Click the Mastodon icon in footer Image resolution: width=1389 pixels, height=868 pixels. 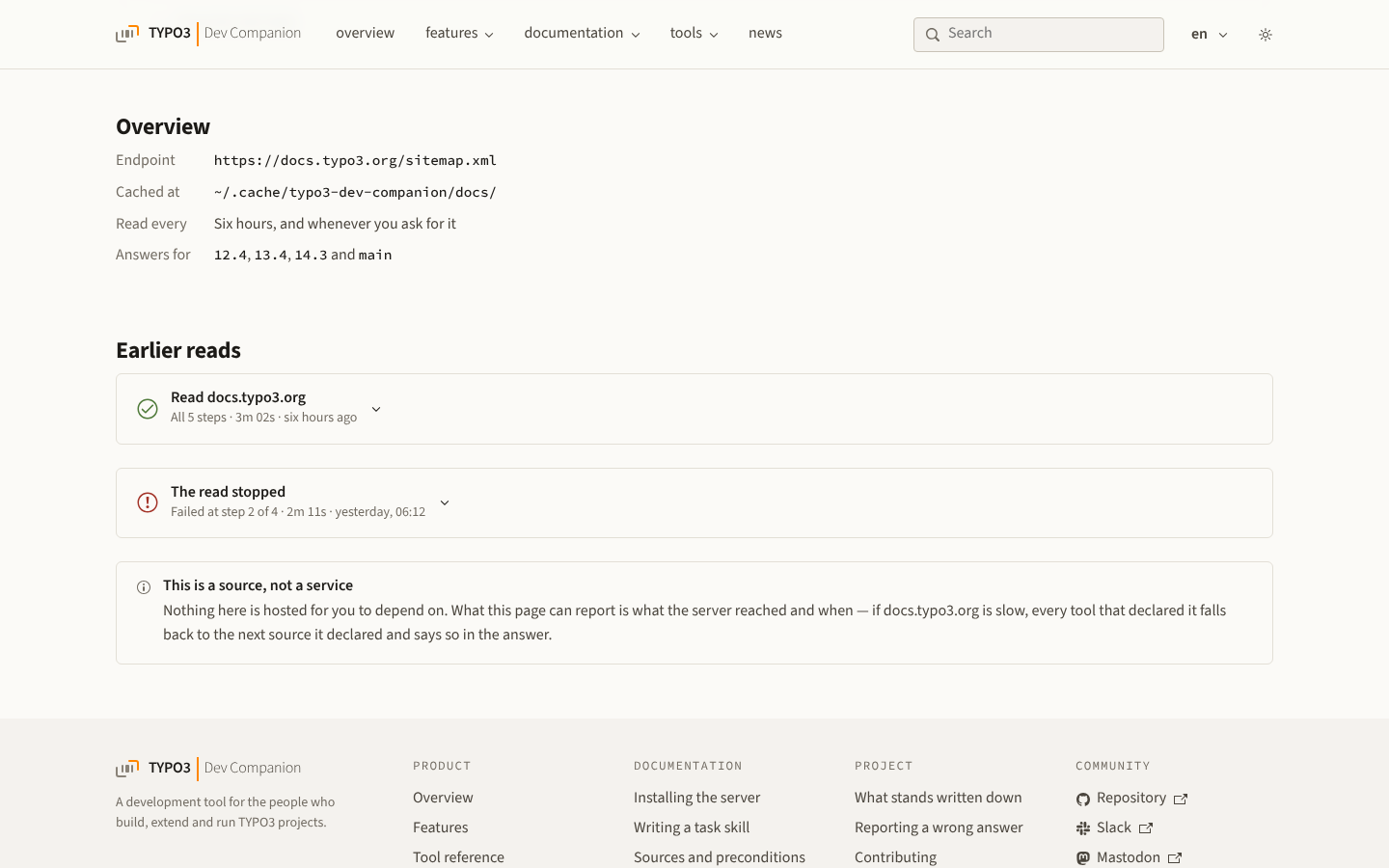coord(1083,858)
